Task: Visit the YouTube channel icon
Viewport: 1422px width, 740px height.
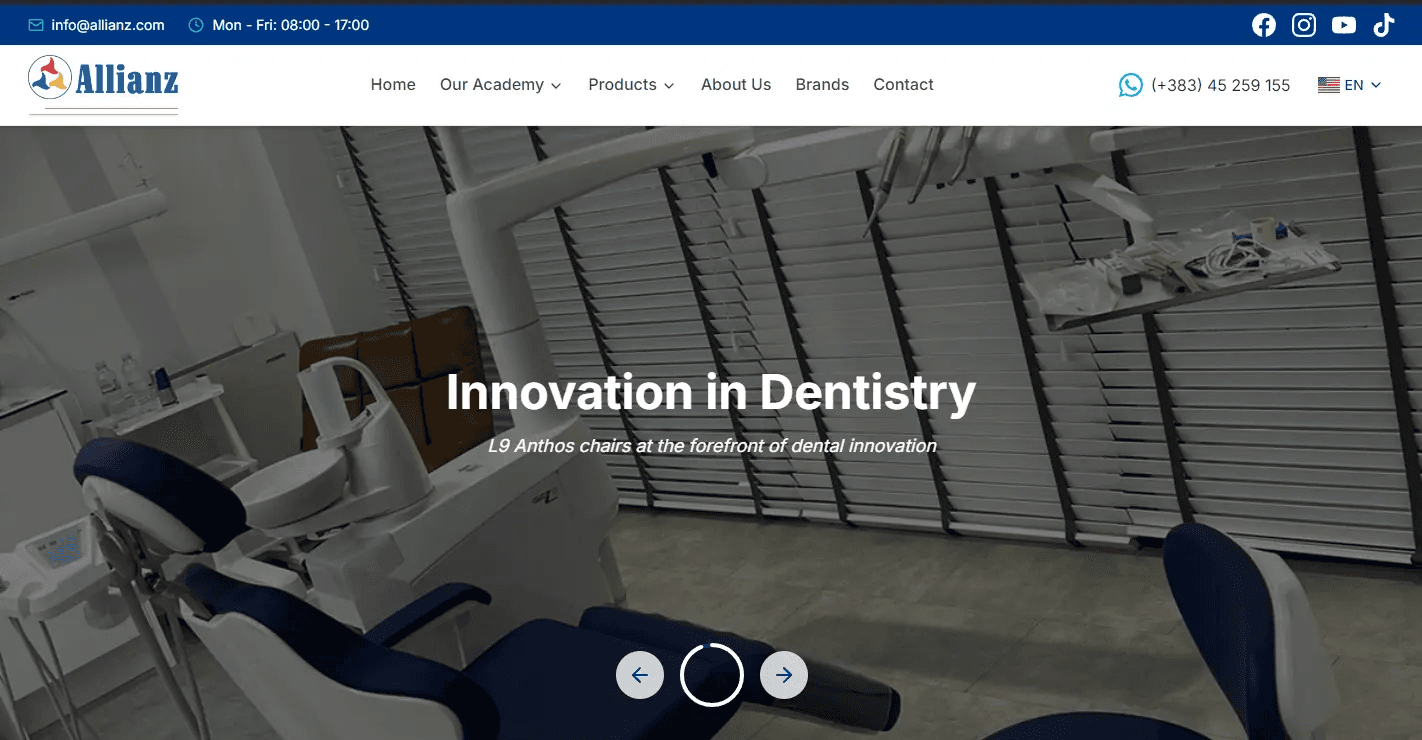Action: (1343, 24)
